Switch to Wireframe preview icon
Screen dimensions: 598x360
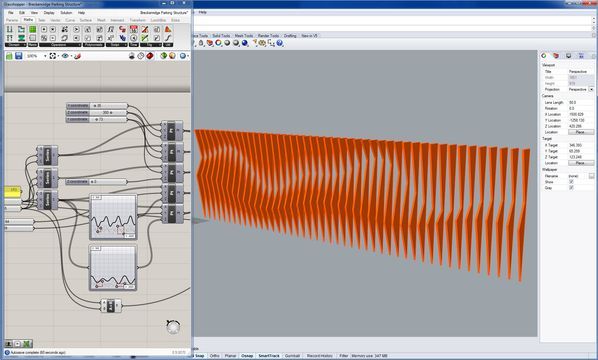[x=141, y=56]
